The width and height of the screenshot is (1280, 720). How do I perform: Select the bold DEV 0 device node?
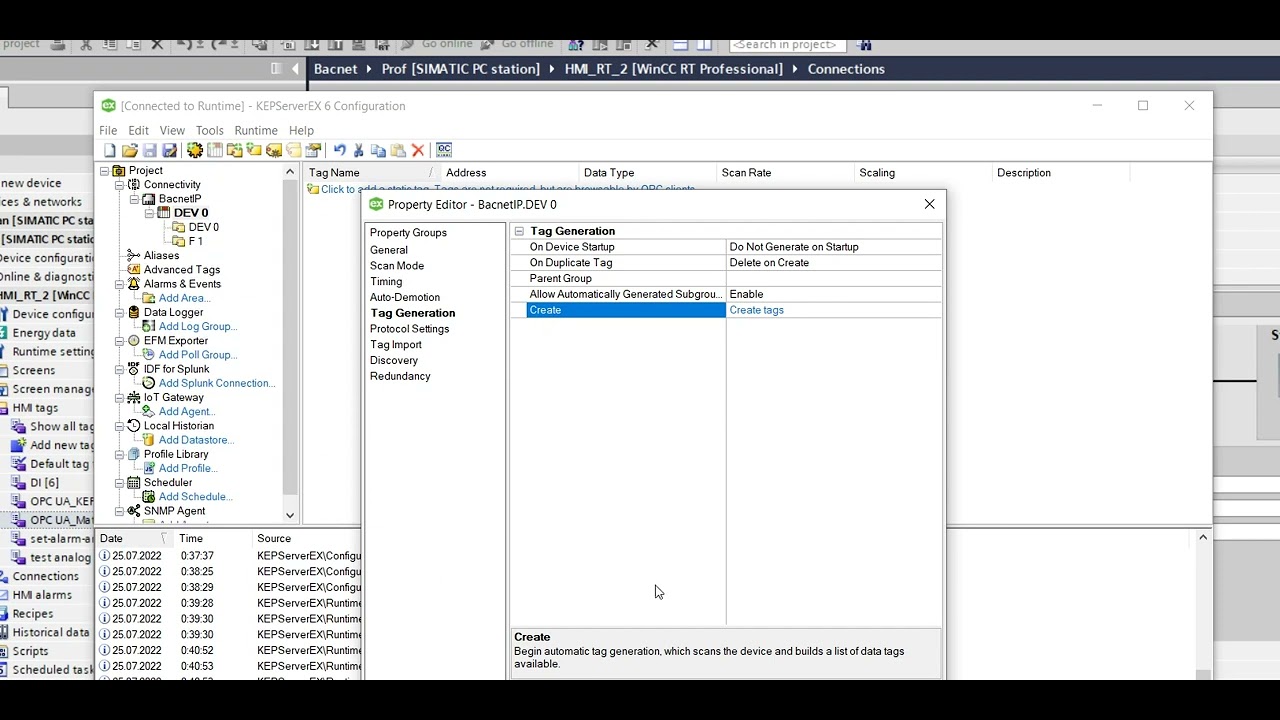pos(191,213)
